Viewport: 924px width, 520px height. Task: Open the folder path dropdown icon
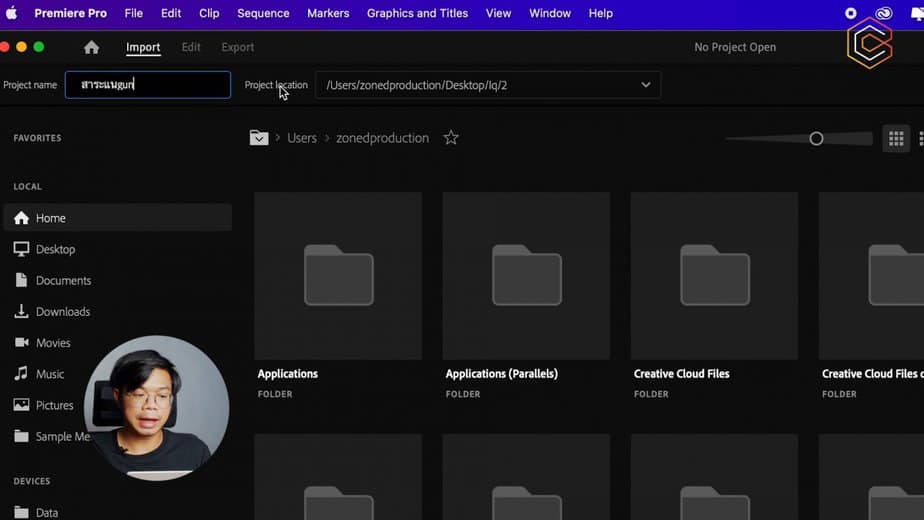259,137
